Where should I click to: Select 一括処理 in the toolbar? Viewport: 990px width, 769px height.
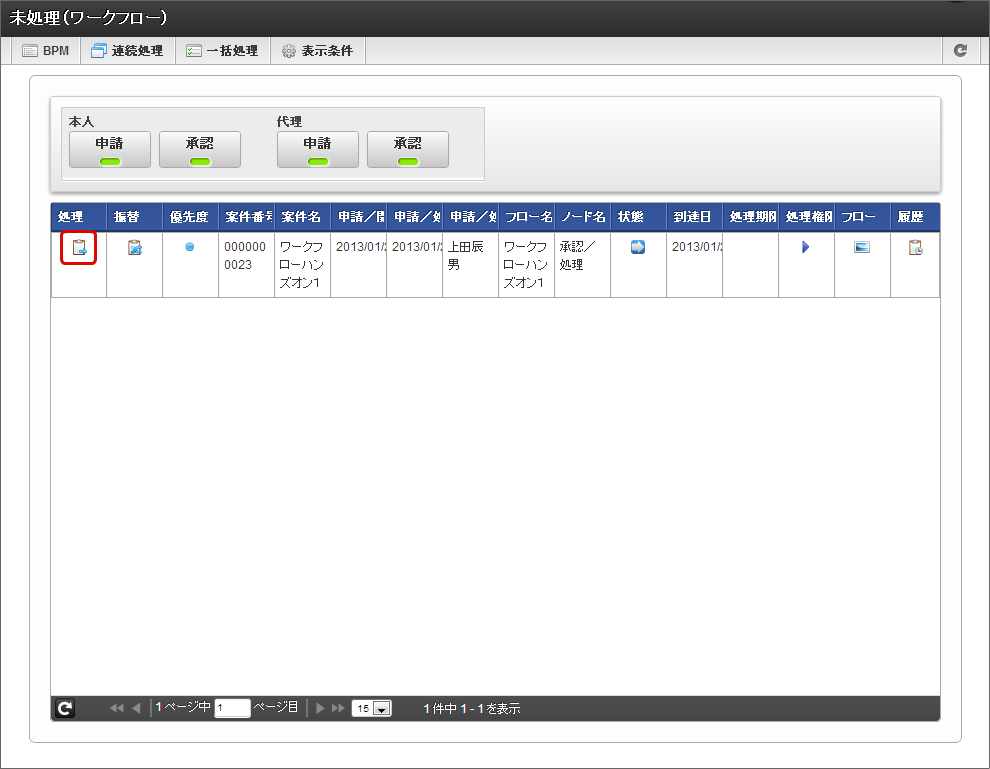(222, 50)
